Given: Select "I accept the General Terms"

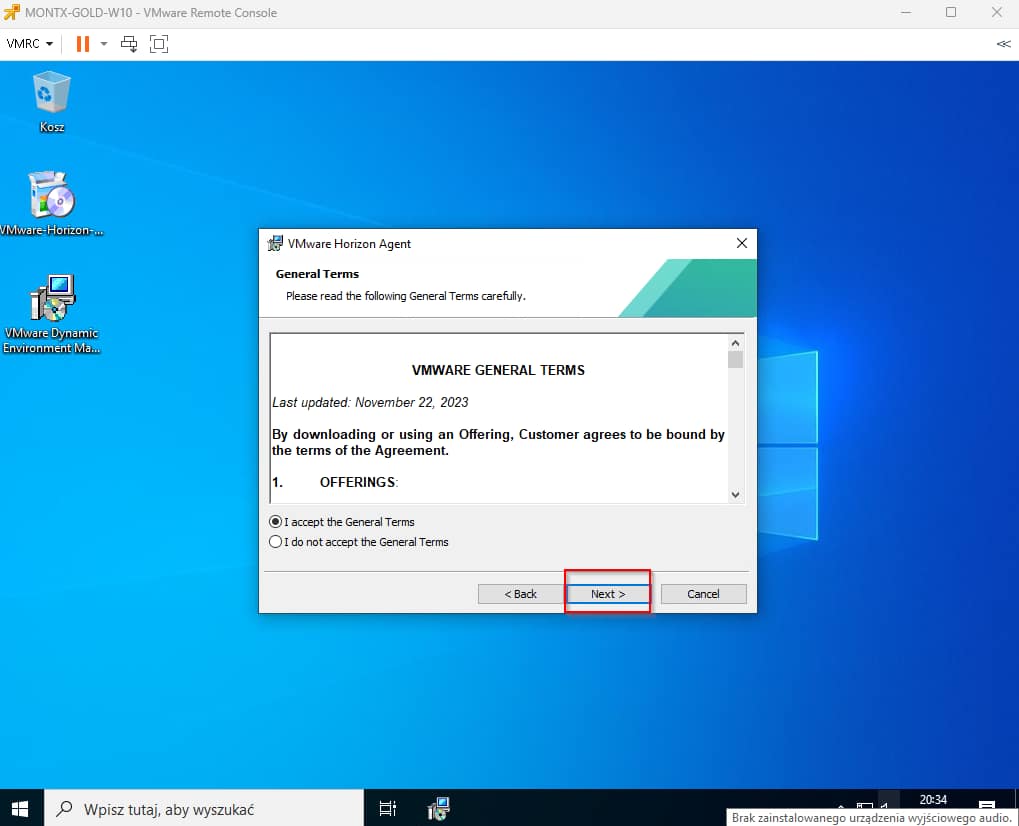Looking at the screenshot, I should click(277, 522).
